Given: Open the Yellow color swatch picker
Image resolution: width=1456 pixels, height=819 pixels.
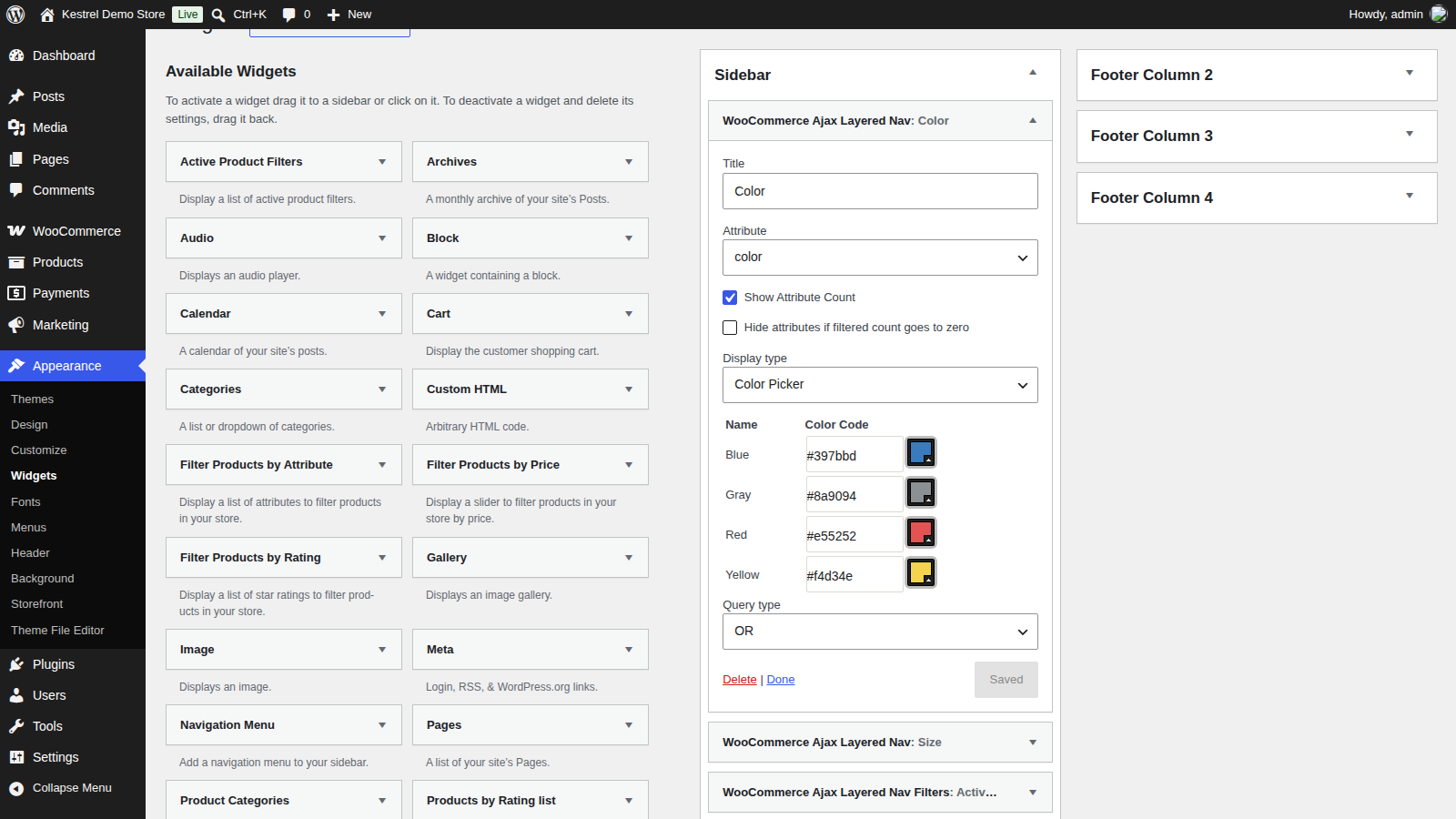Looking at the screenshot, I should tap(921, 572).
